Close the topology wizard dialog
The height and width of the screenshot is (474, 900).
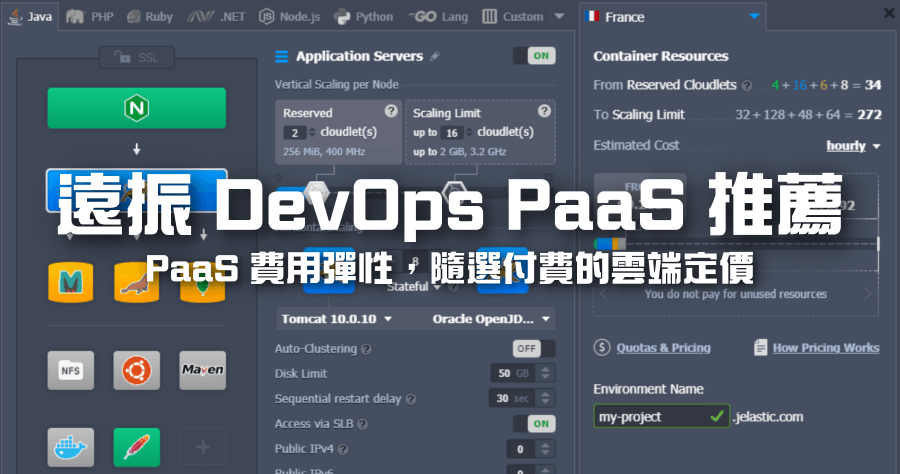pyautogui.click(x=889, y=13)
